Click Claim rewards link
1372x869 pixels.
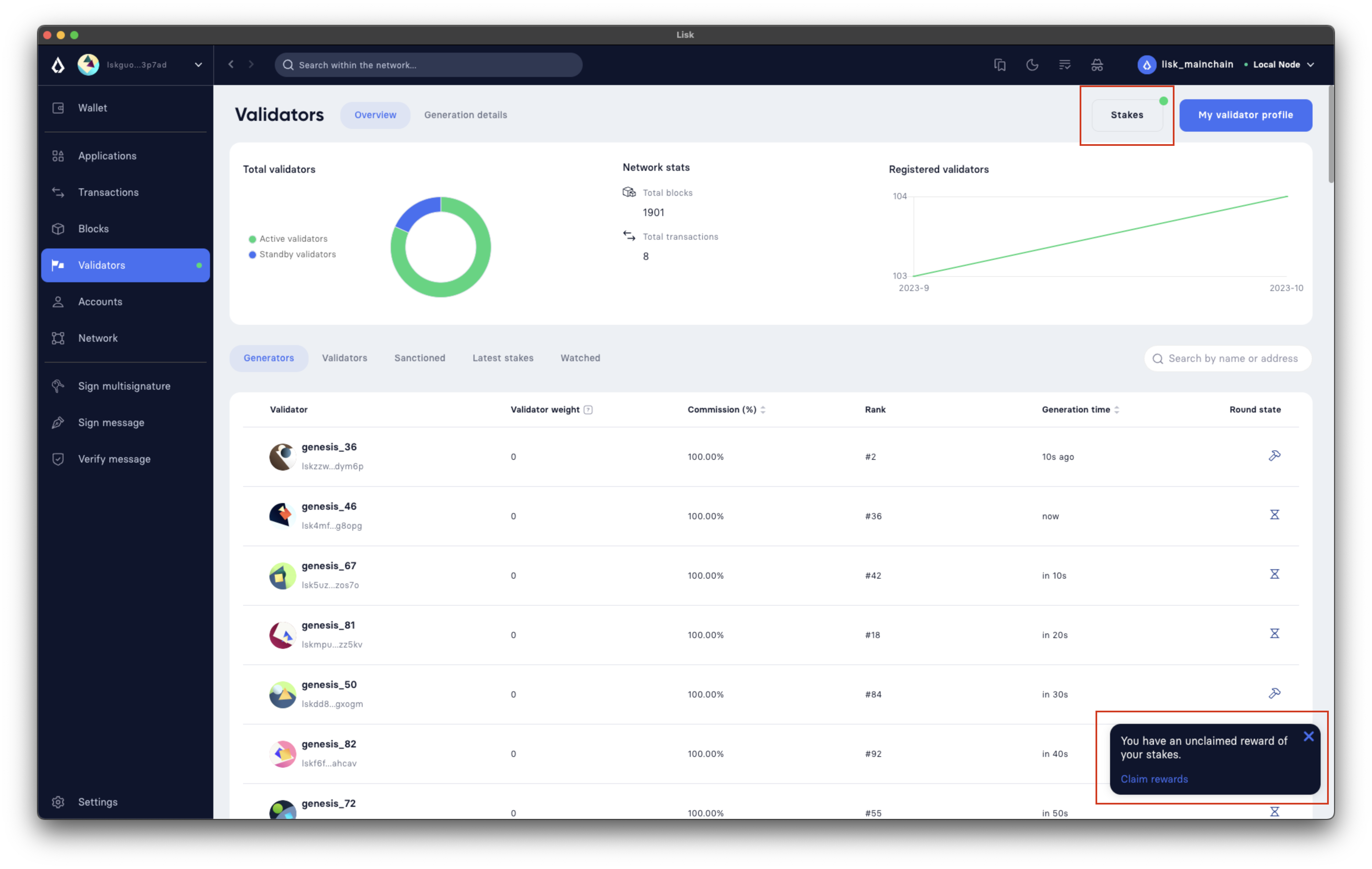pos(1154,779)
